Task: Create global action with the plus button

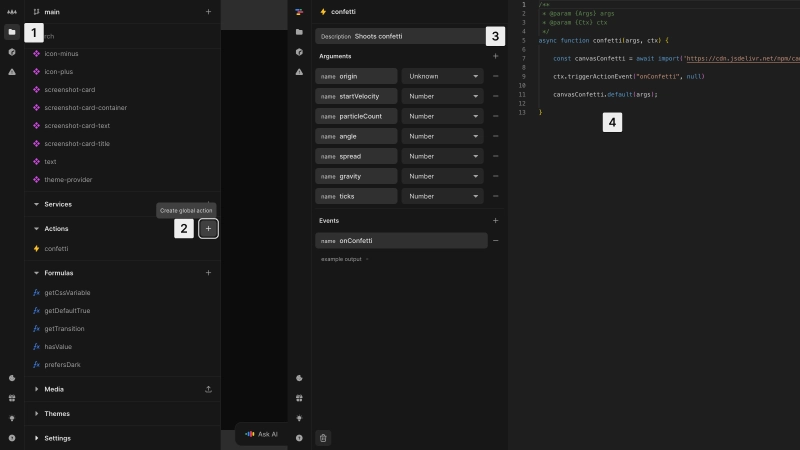Action: pyautogui.click(x=208, y=229)
